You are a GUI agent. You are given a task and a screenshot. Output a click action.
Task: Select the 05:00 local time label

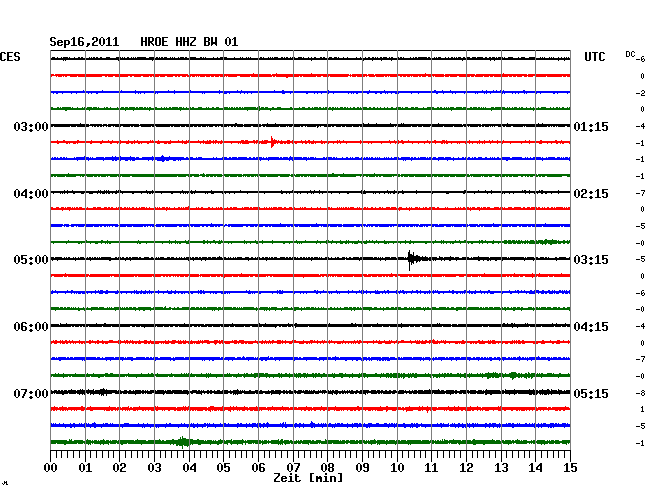click(31, 260)
